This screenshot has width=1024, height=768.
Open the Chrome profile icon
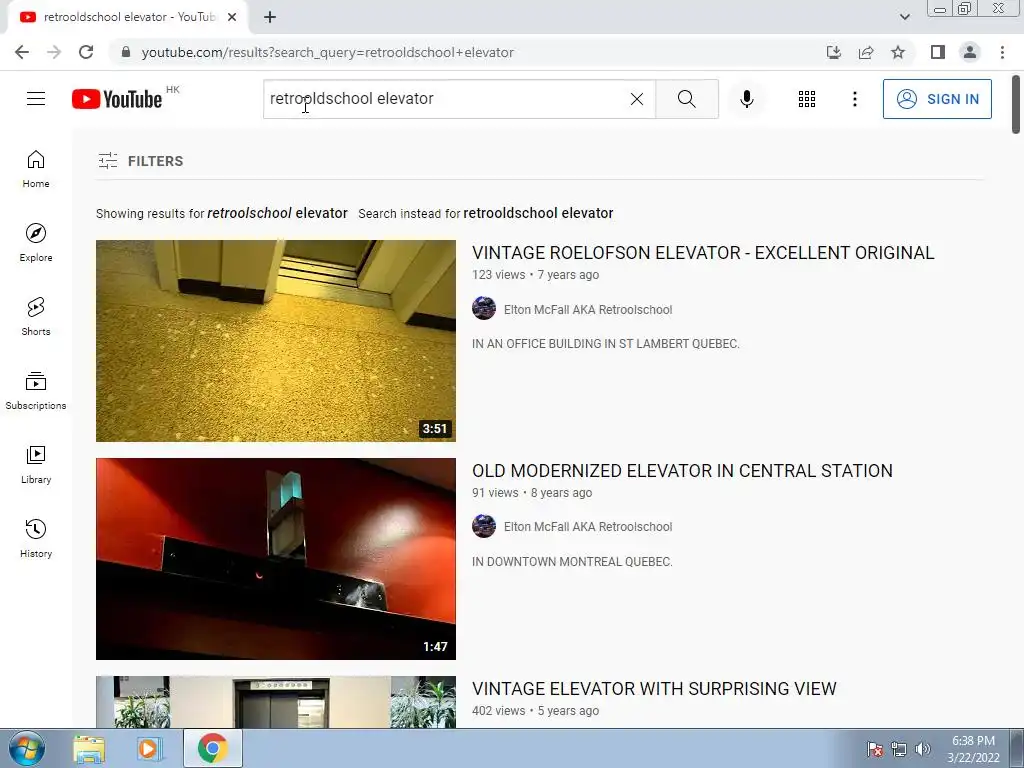click(x=970, y=52)
